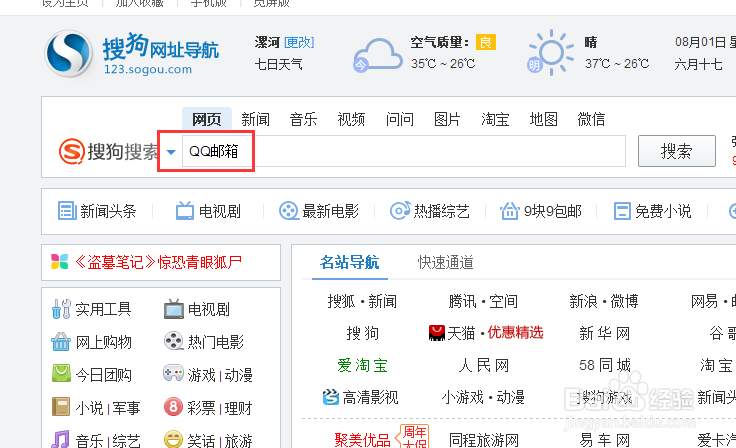Click the 更改 city link
Viewport: 736px width, 448px height.
coord(299,43)
